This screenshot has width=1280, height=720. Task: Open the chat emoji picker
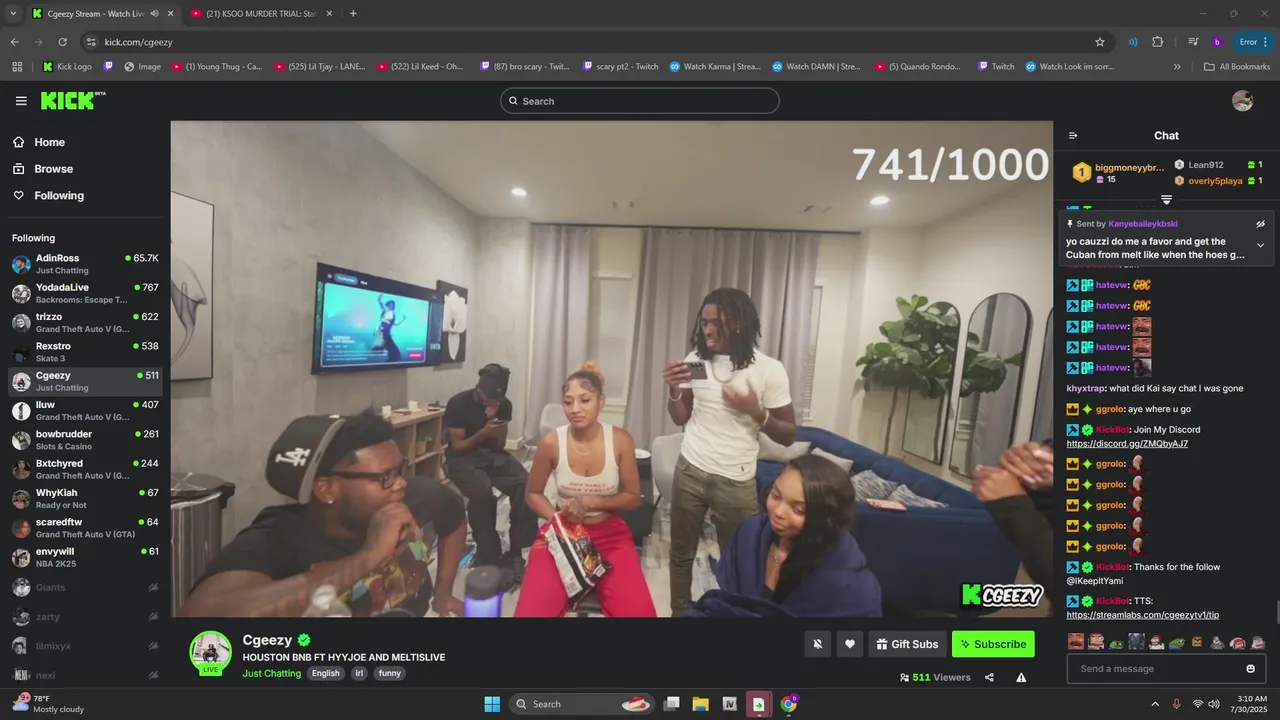tap(1250, 669)
